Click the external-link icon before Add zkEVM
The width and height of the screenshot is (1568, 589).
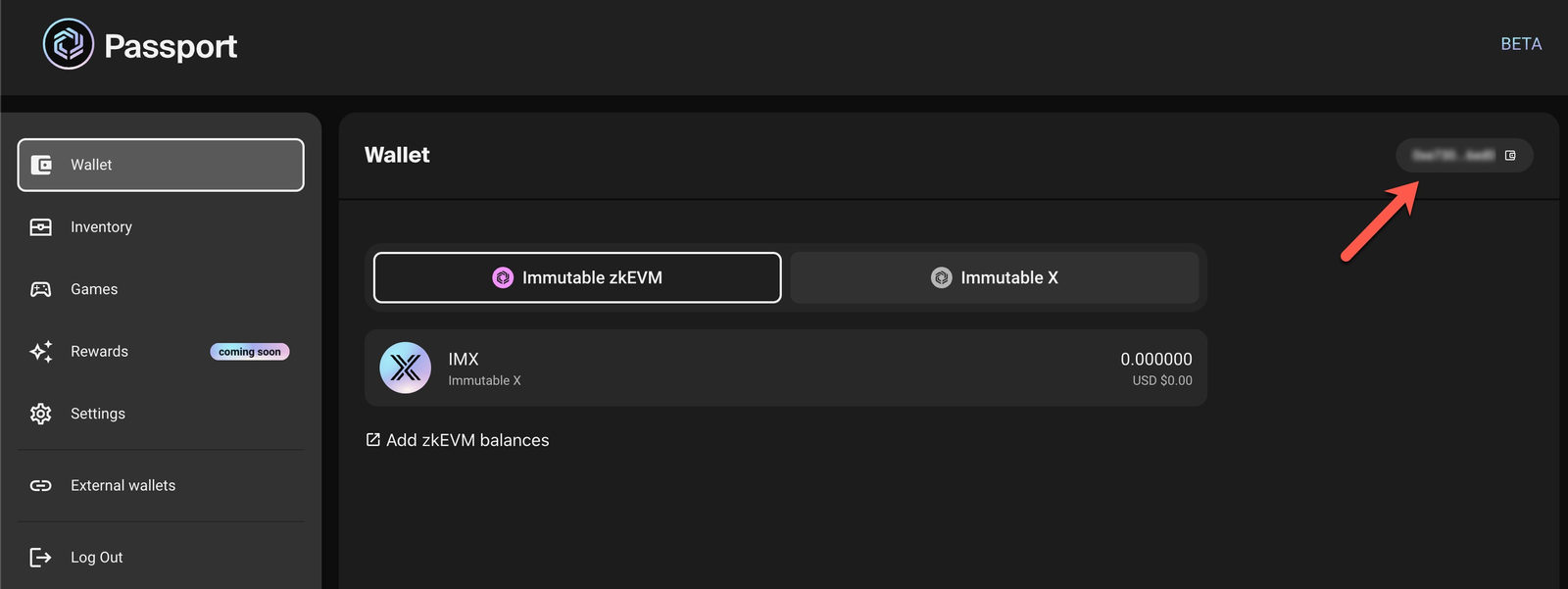coord(373,440)
